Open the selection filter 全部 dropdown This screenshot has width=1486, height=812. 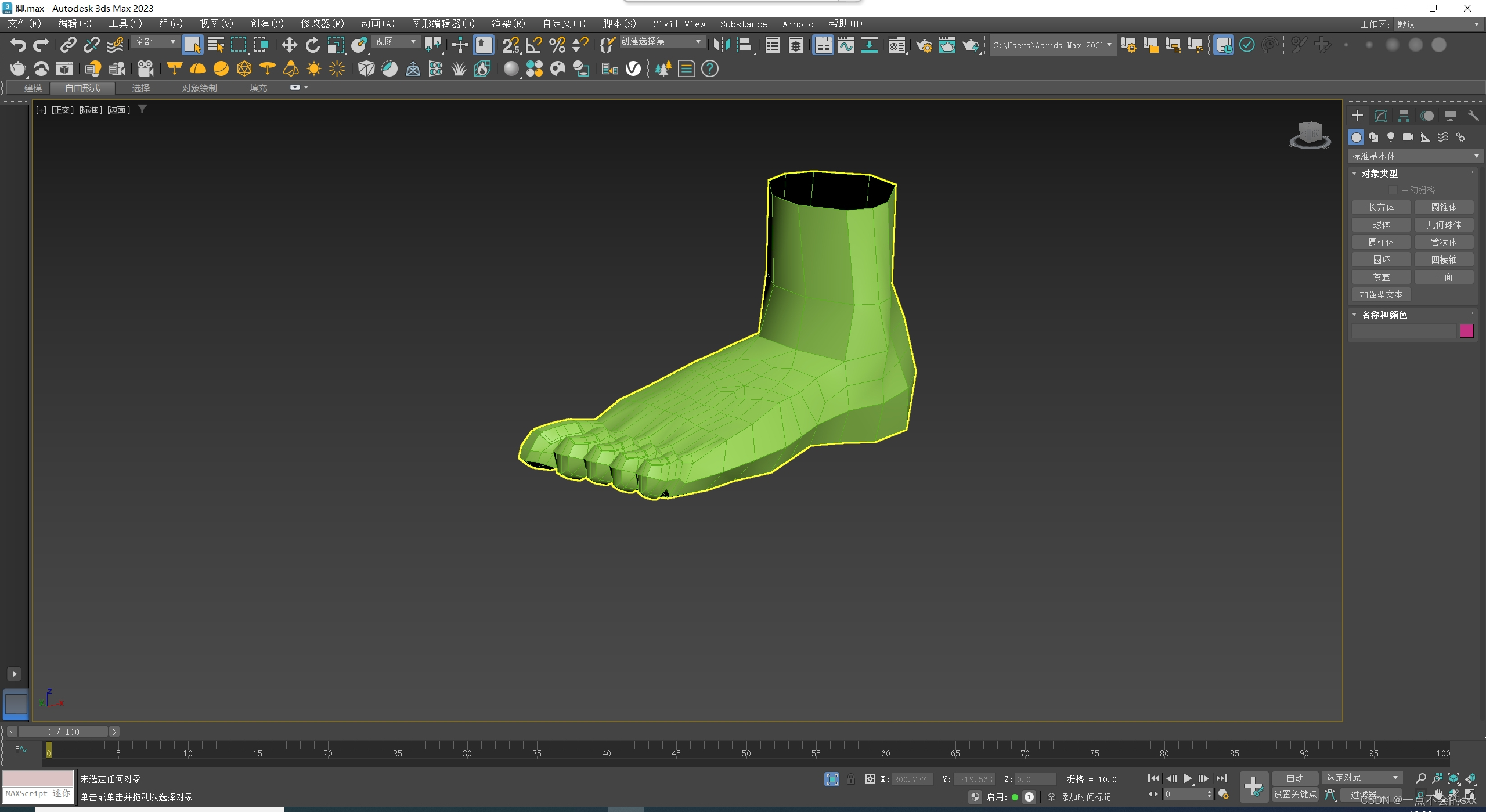(155, 42)
